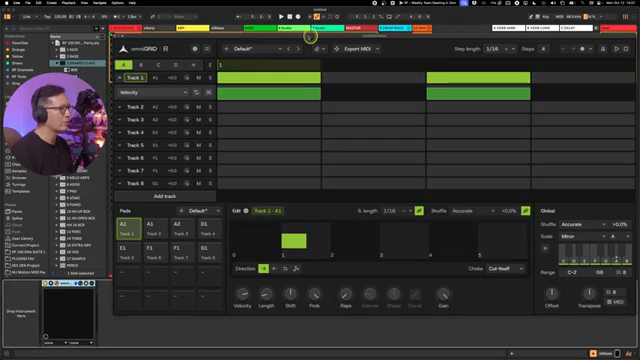Toggle S. length link green icon
640x360 pixels.
tap(419, 211)
